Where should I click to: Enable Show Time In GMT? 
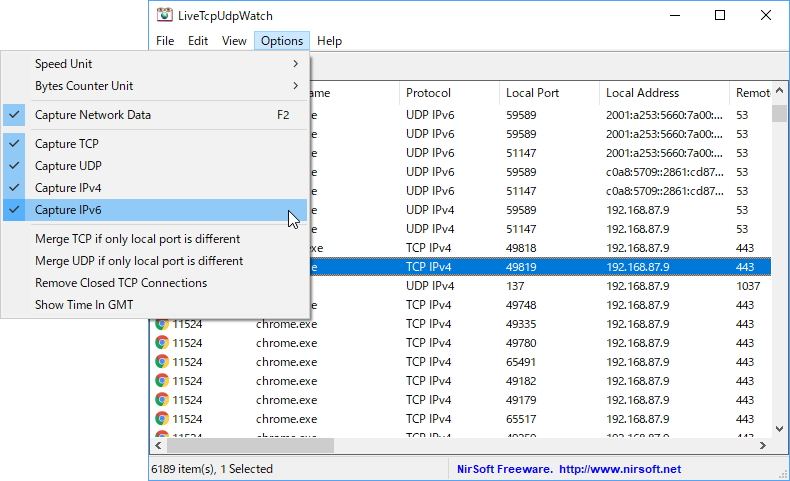pos(155,305)
